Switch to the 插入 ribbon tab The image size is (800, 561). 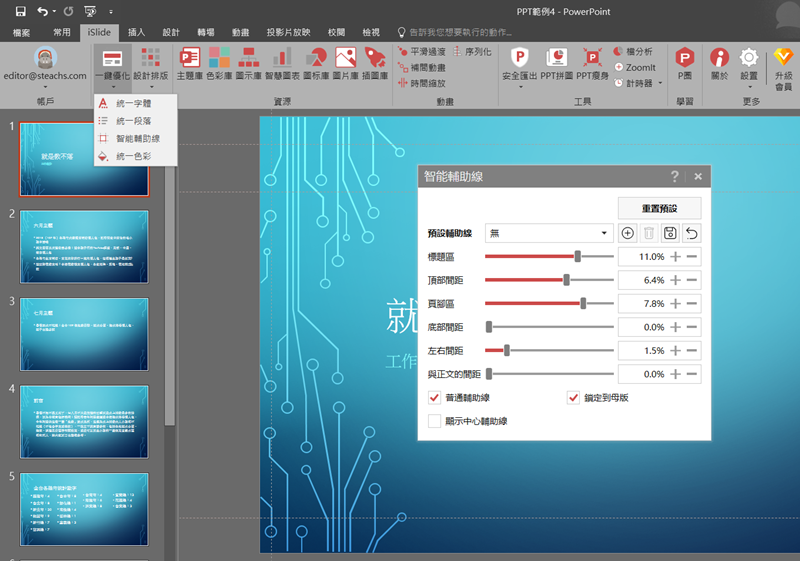pos(137,33)
